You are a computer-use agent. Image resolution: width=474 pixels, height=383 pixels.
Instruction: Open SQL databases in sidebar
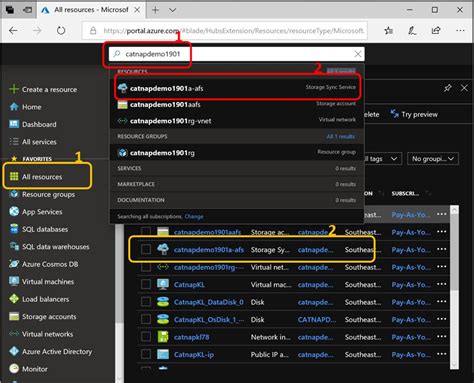tap(39, 229)
